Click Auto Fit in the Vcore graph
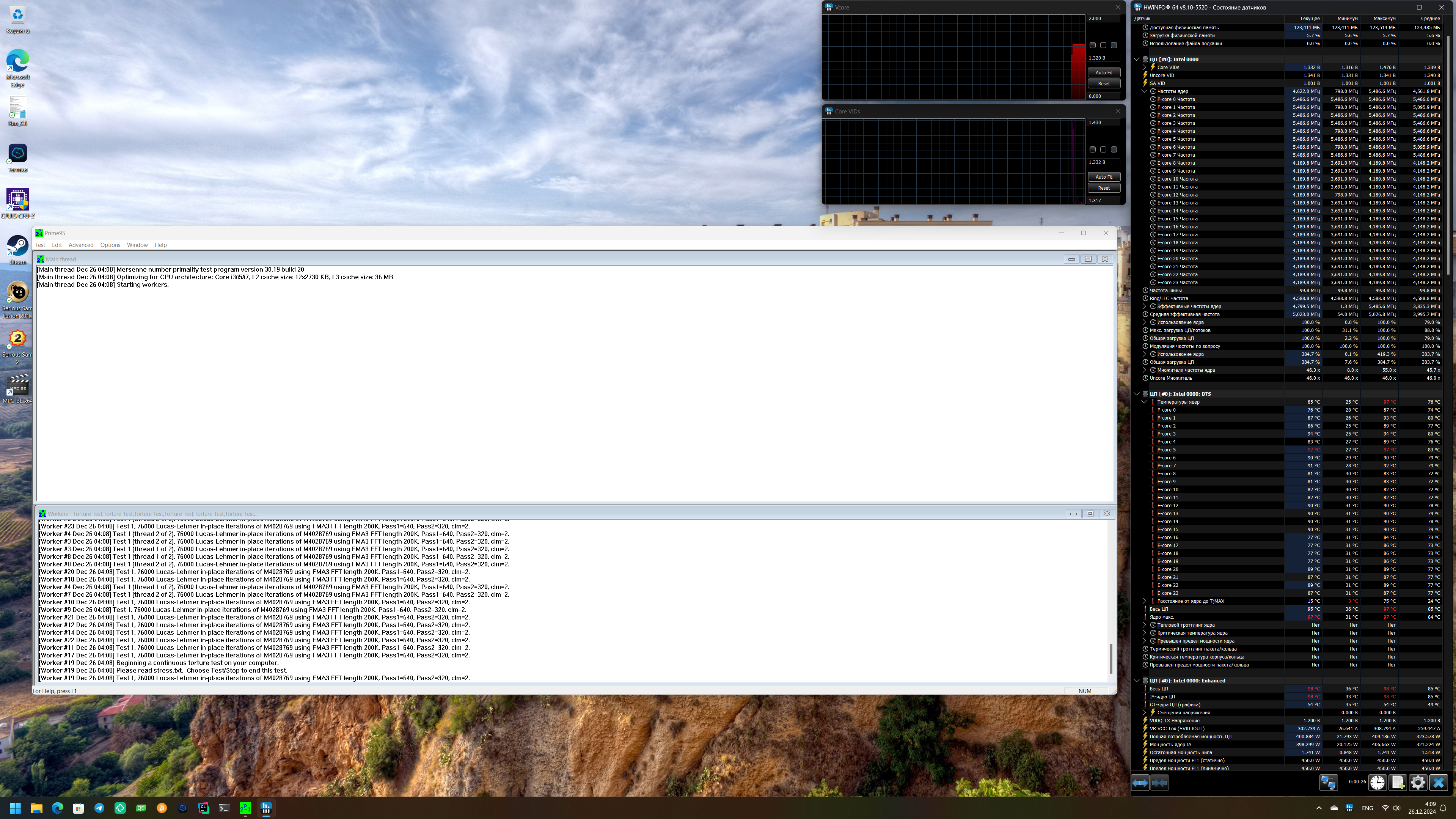This screenshot has height=819, width=1456. click(1103, 72)
